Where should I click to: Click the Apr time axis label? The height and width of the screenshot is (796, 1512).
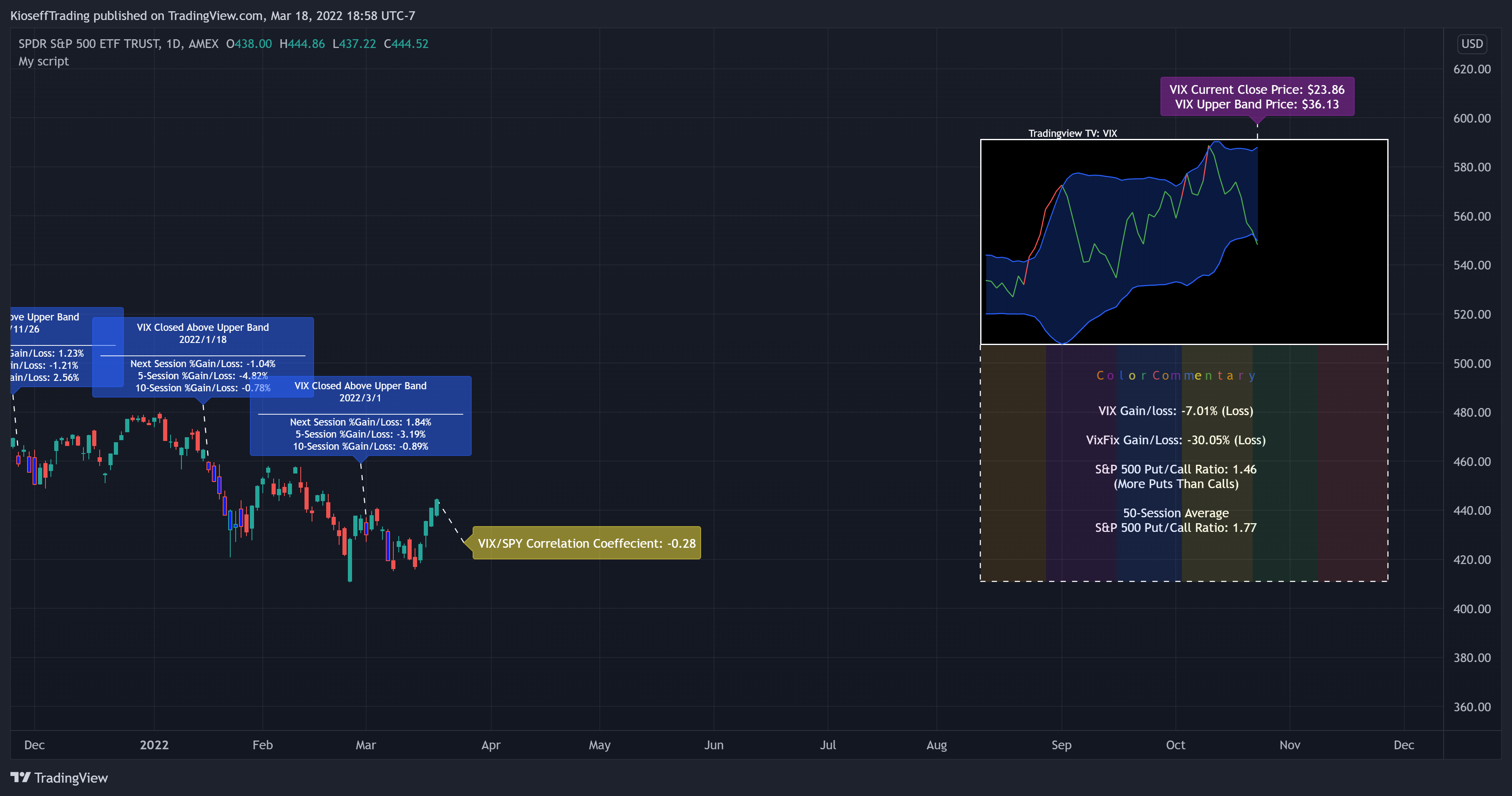(x=491, y=745)
